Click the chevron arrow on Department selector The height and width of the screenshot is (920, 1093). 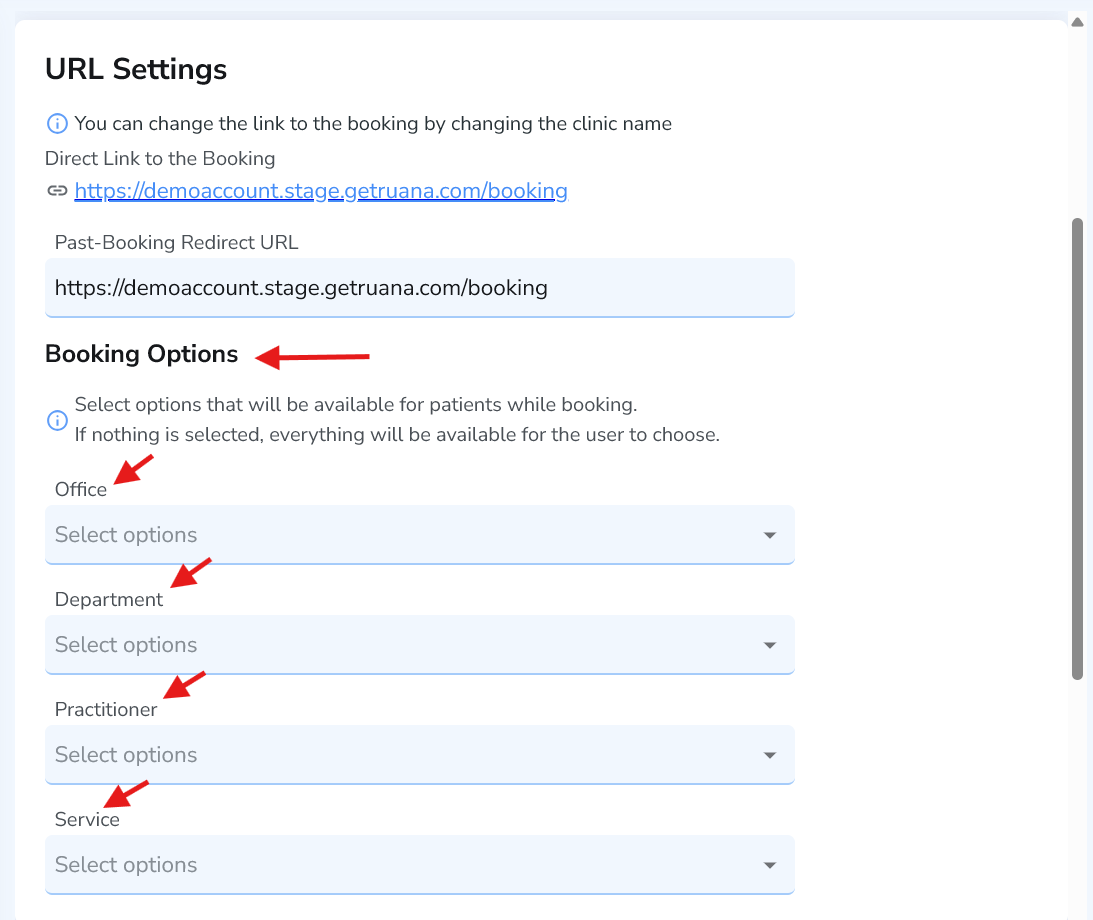coord(769,644)
